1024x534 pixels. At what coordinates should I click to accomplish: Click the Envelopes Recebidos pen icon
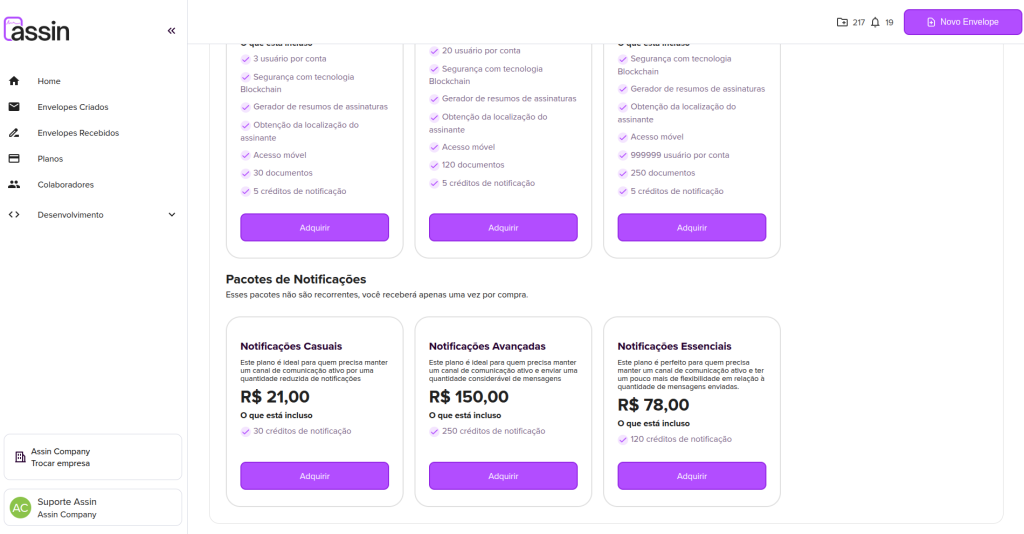tap(14, 133)
